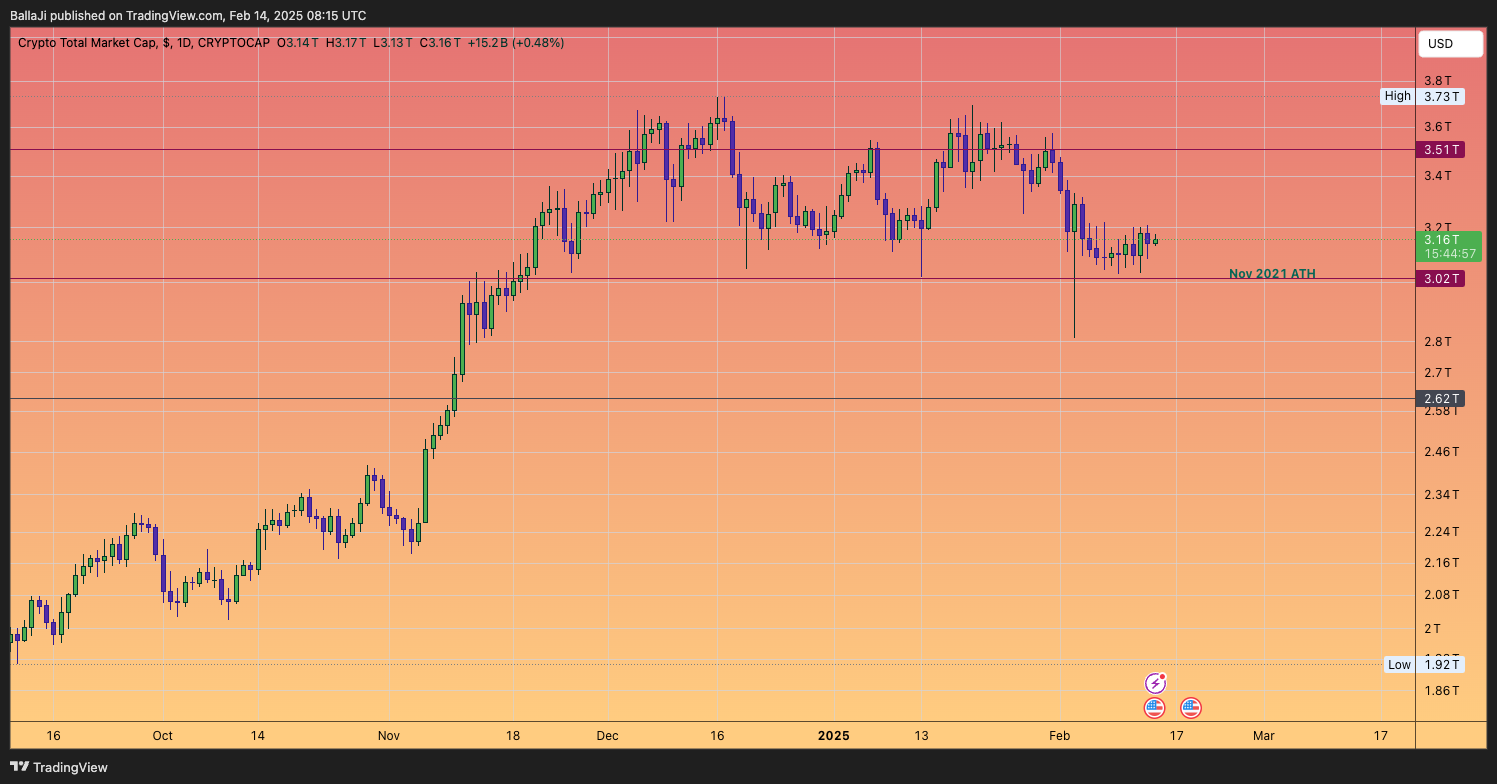Click the US flag icon below lightning icon
1497x784 pixels.
[1155, 708]
